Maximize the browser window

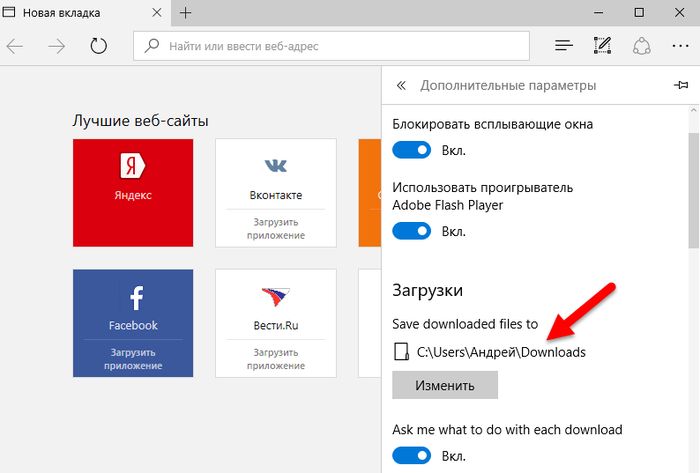click(x=639, y=12)
